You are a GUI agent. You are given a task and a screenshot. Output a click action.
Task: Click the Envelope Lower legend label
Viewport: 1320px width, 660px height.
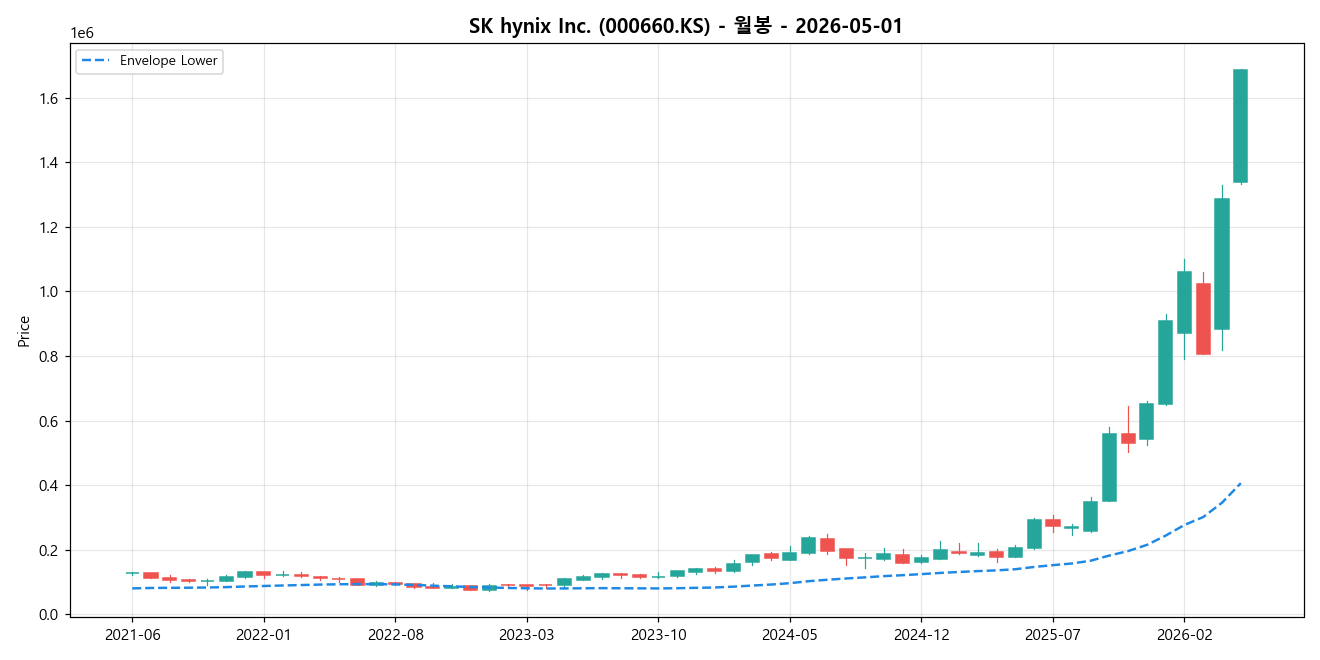click(168, 61)
